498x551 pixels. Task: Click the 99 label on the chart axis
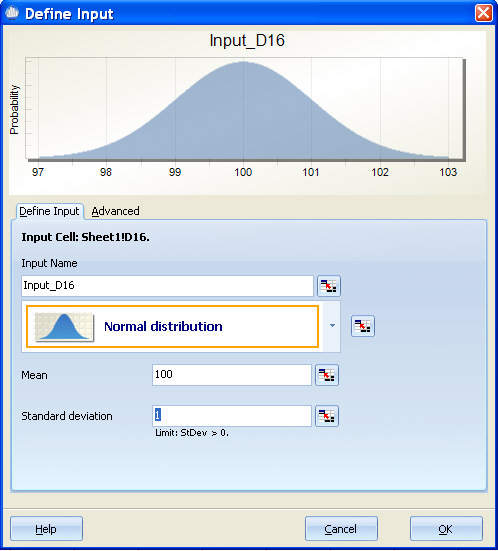[175, 172]
